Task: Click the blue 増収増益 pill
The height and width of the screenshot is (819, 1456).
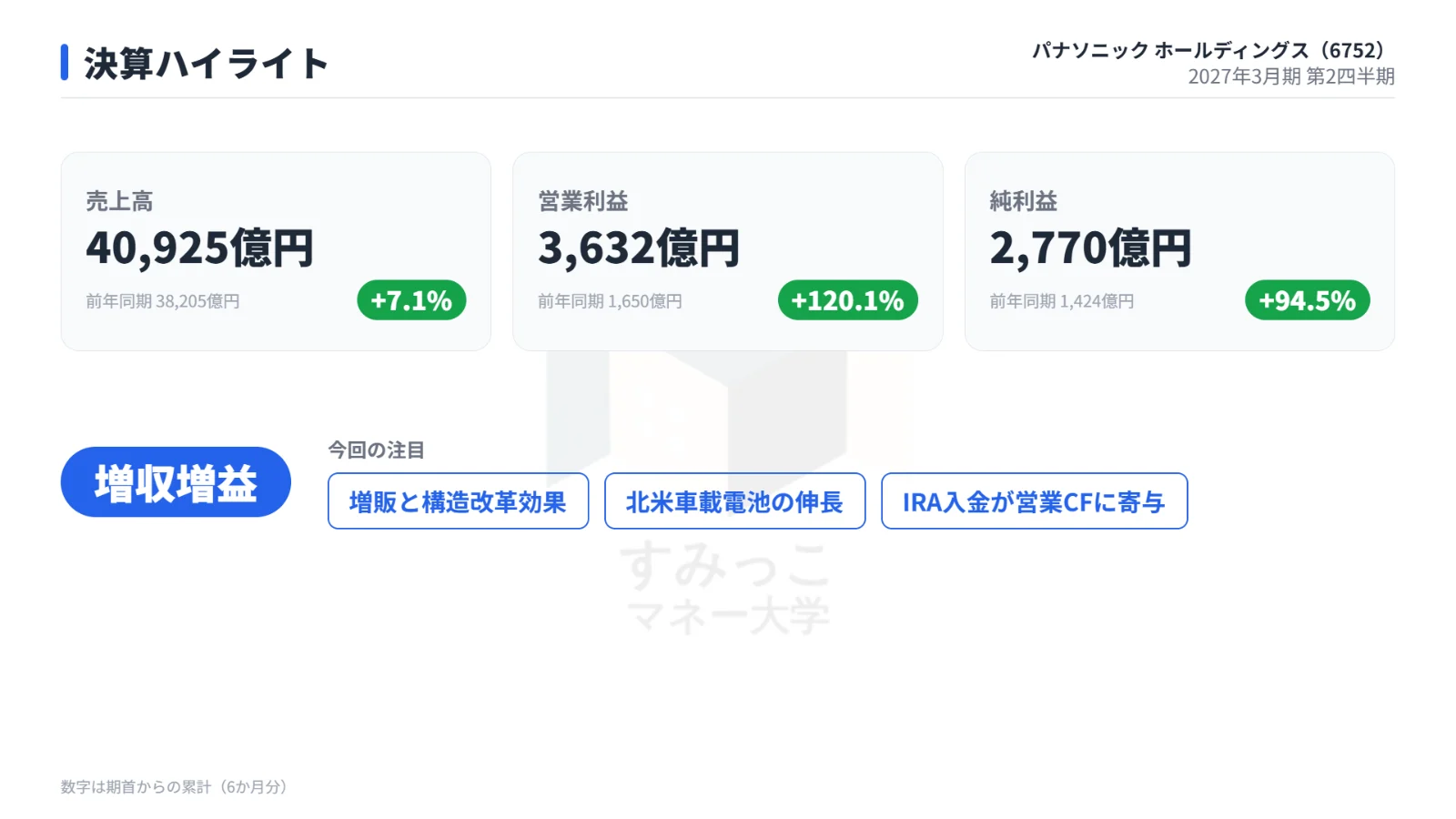Action: point(176,482)
